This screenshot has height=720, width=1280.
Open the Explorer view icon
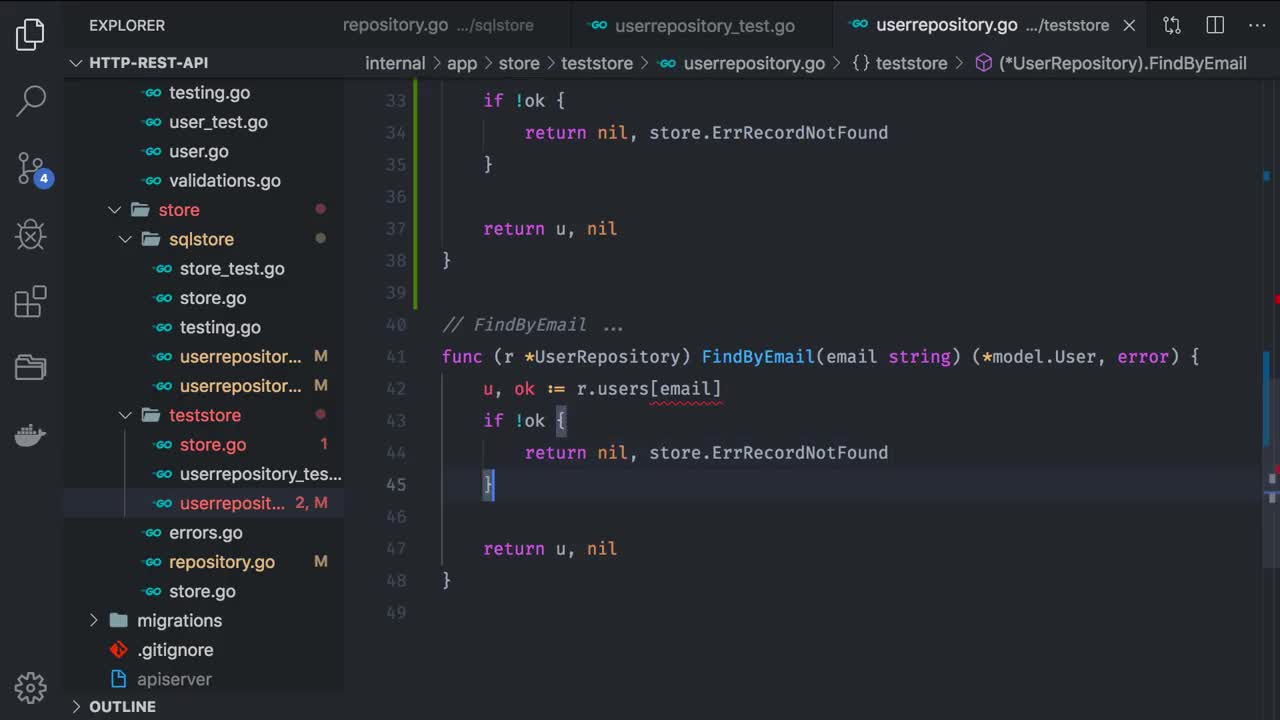click(30, 34)
